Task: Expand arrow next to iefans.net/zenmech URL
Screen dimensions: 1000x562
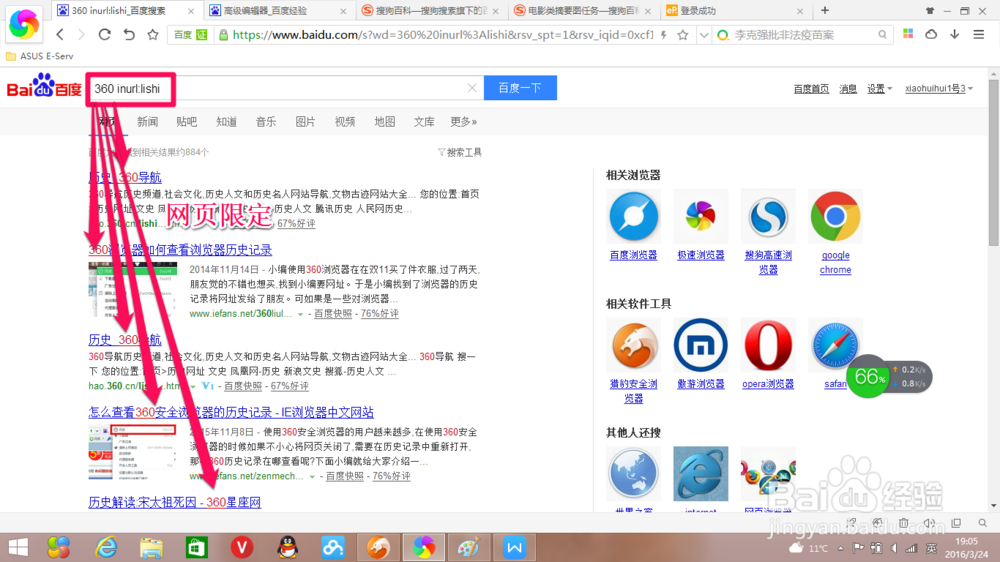Action: pyautogui.click(x=312, y=477)
